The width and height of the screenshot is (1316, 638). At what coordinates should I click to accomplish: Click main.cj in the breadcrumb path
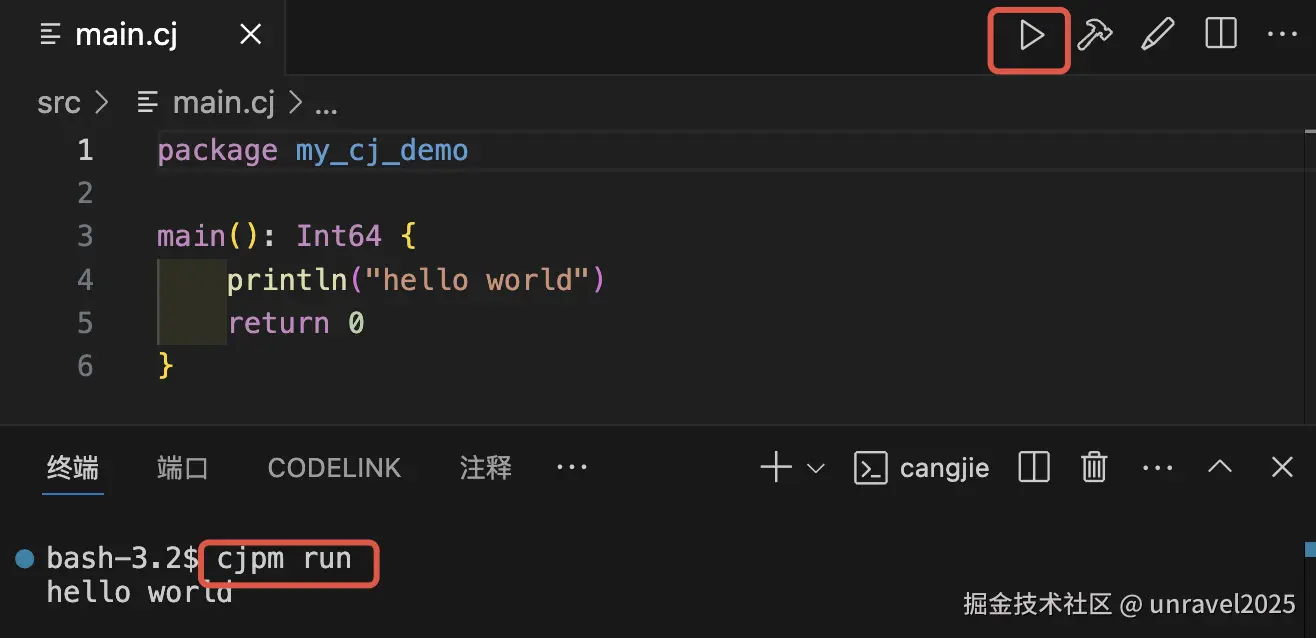(x=223, y=103)
